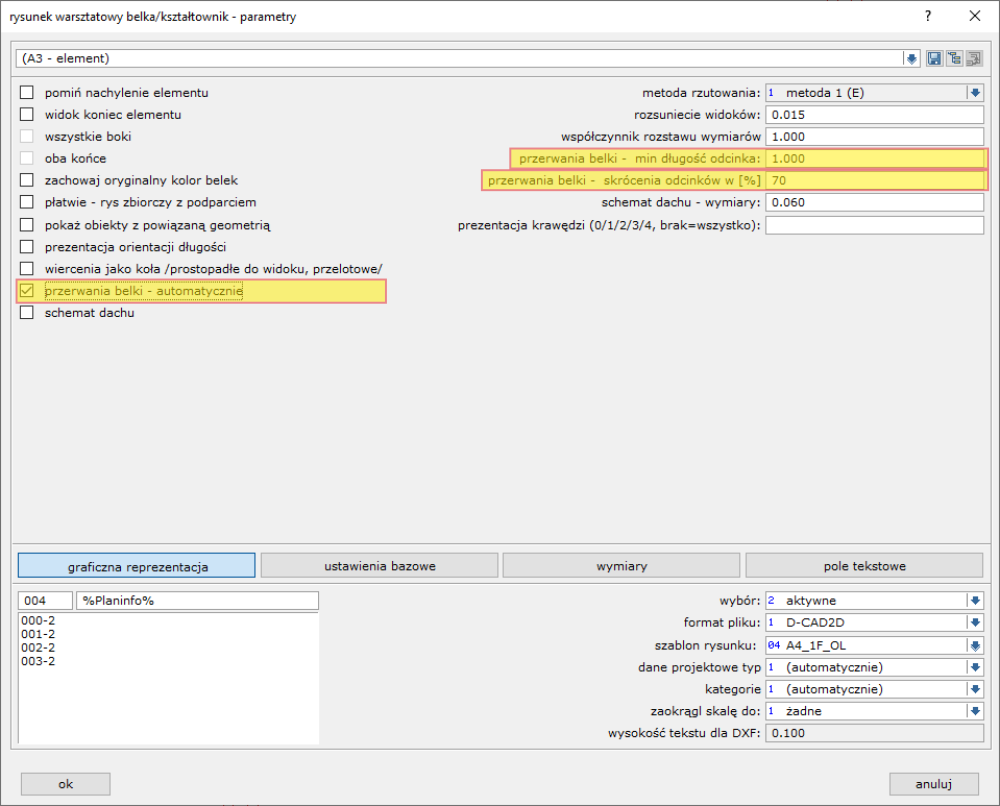
Task: Toggle 'prezentacja orientacji długości' checkbox
Action: click(x=27, y=247)
